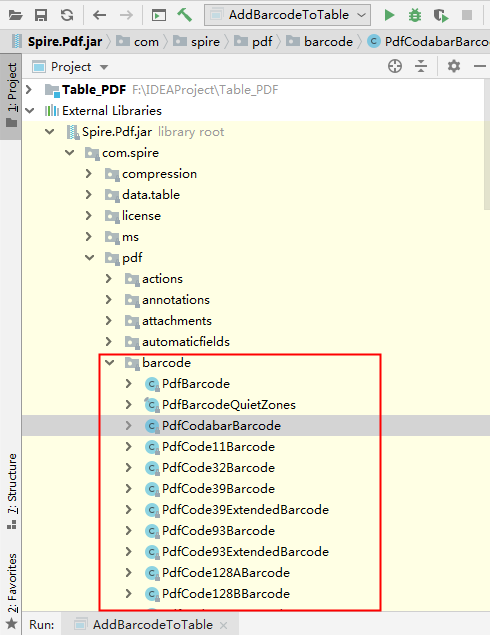Screen dimensions: 490x635
Task: Hide the Project panel with the minus icon
Action: [480, 66]
